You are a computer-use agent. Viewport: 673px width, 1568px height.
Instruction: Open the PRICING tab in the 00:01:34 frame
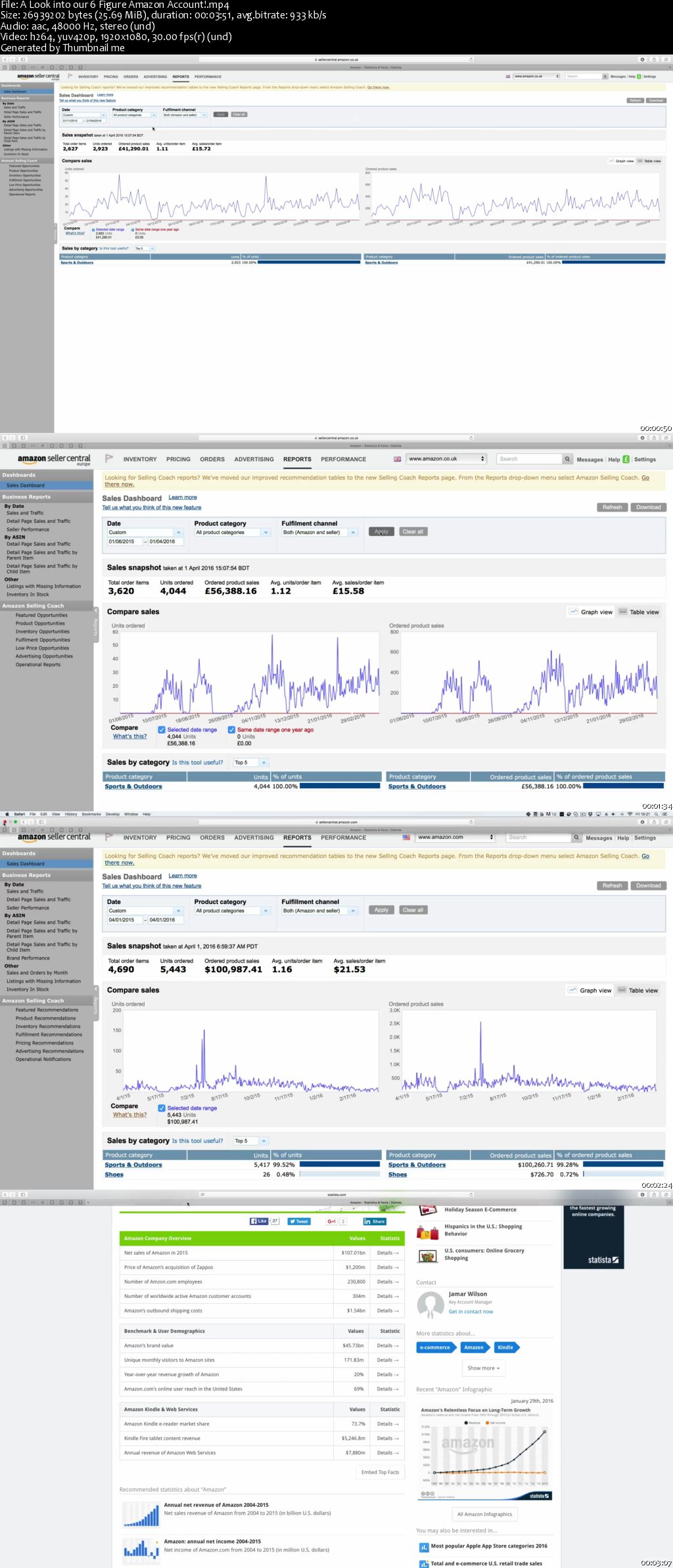click(178, 459)
